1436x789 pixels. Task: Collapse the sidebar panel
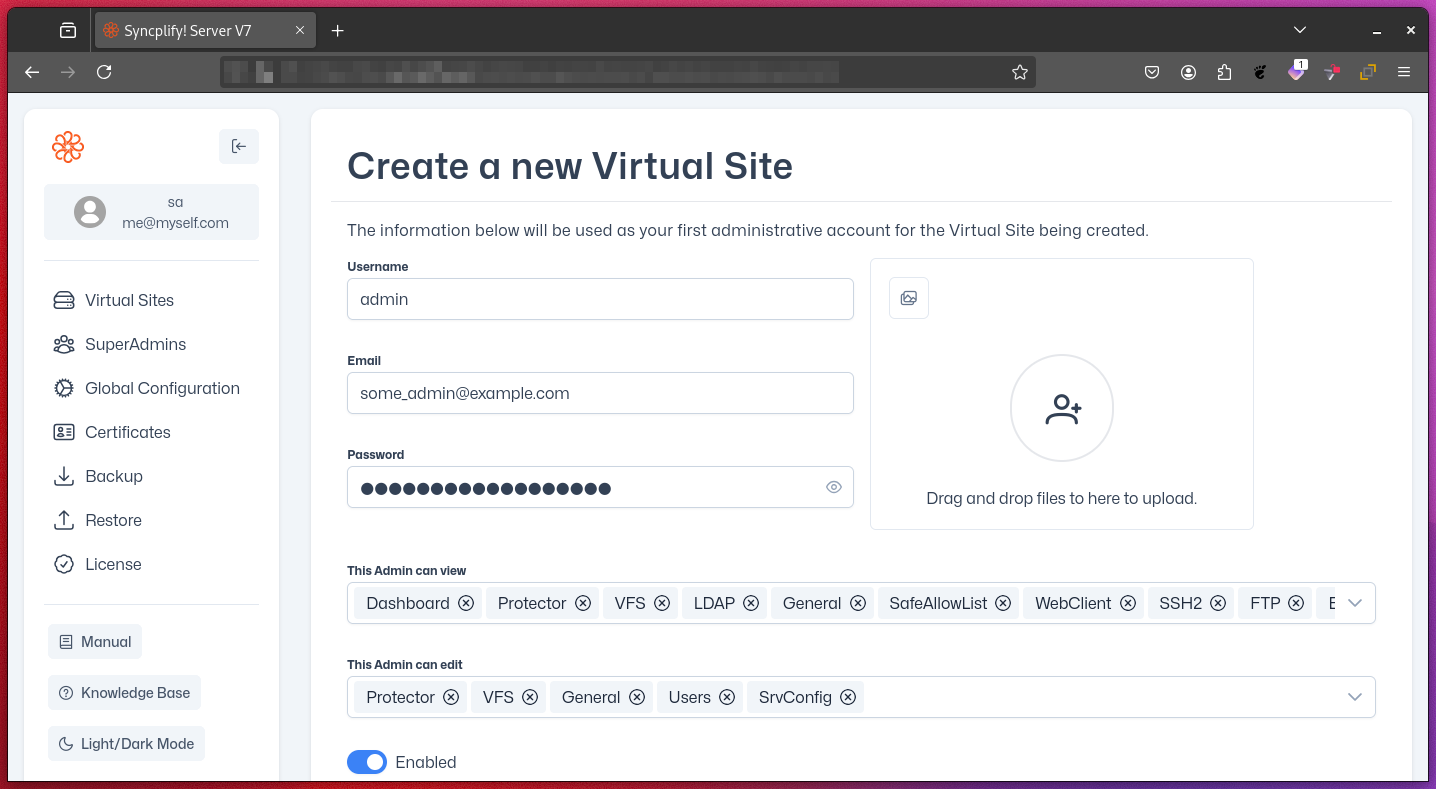pyautogui.click(x=239, y=146)
